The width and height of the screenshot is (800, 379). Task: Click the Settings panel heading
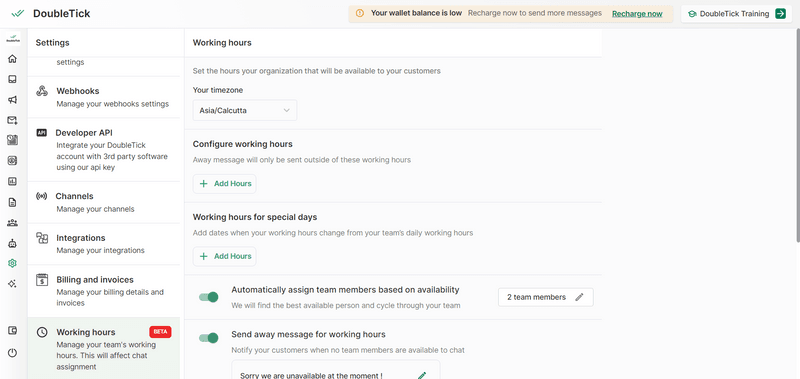point(53,43)
